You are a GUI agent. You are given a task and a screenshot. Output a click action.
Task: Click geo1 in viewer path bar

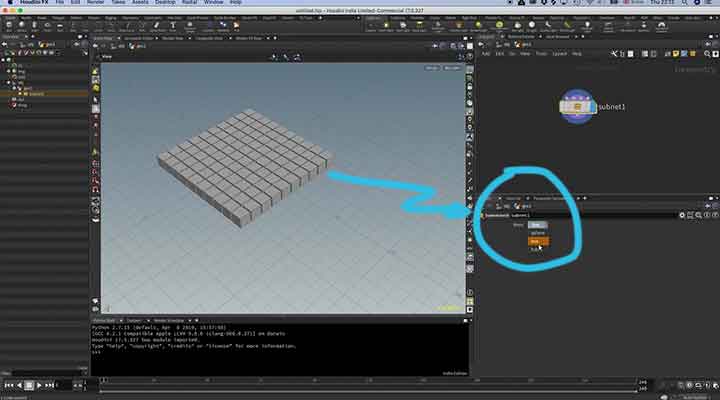click(x=138, y=46)
